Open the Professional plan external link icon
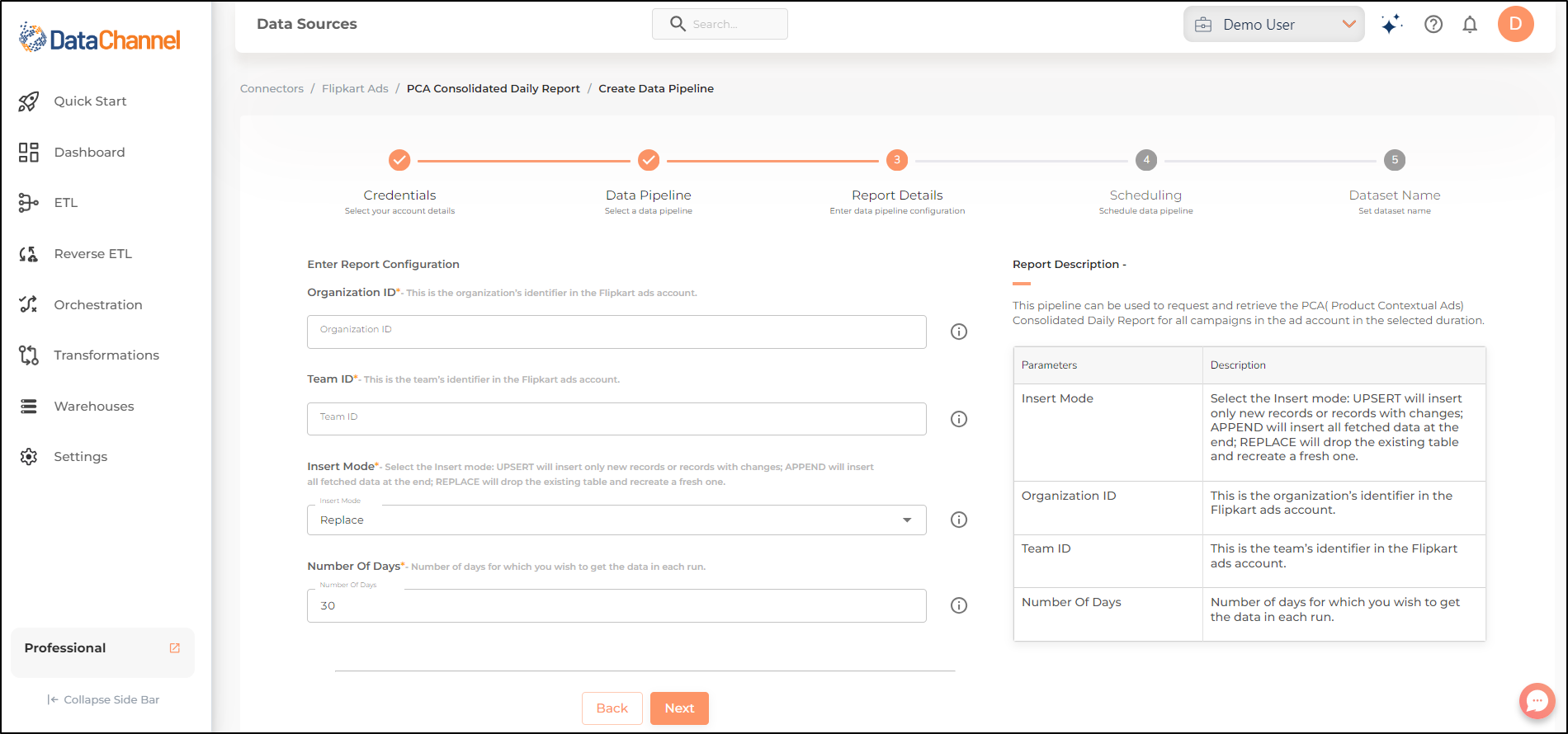1568x734 pixels. (175, 648)
